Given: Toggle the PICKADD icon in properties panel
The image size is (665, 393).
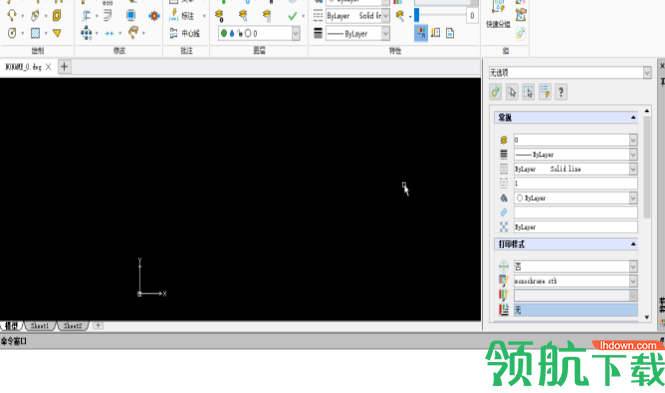Looking at the screenshot, I should 495,92.
